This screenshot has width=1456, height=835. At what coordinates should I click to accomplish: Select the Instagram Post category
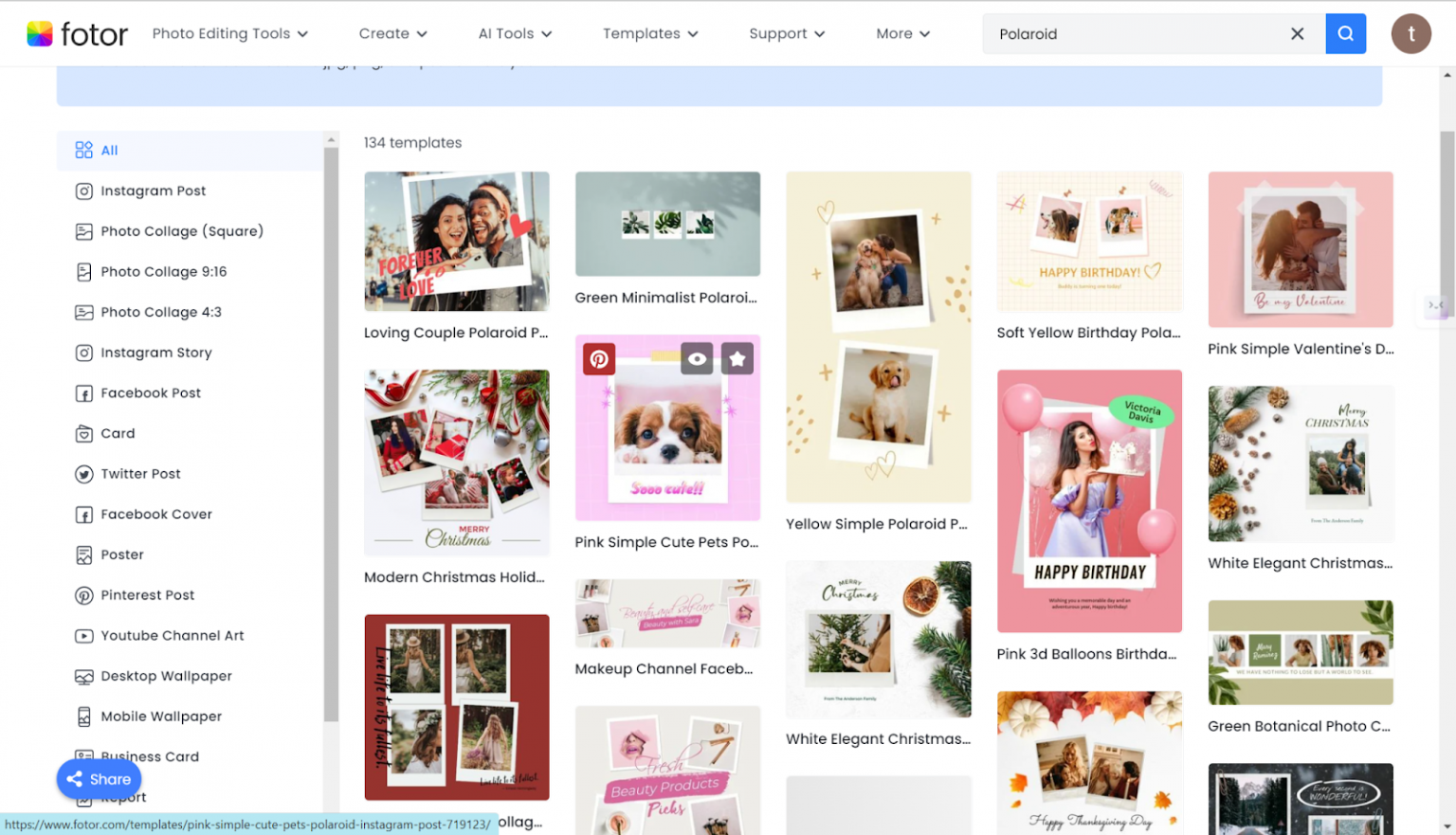click(153, 191)
